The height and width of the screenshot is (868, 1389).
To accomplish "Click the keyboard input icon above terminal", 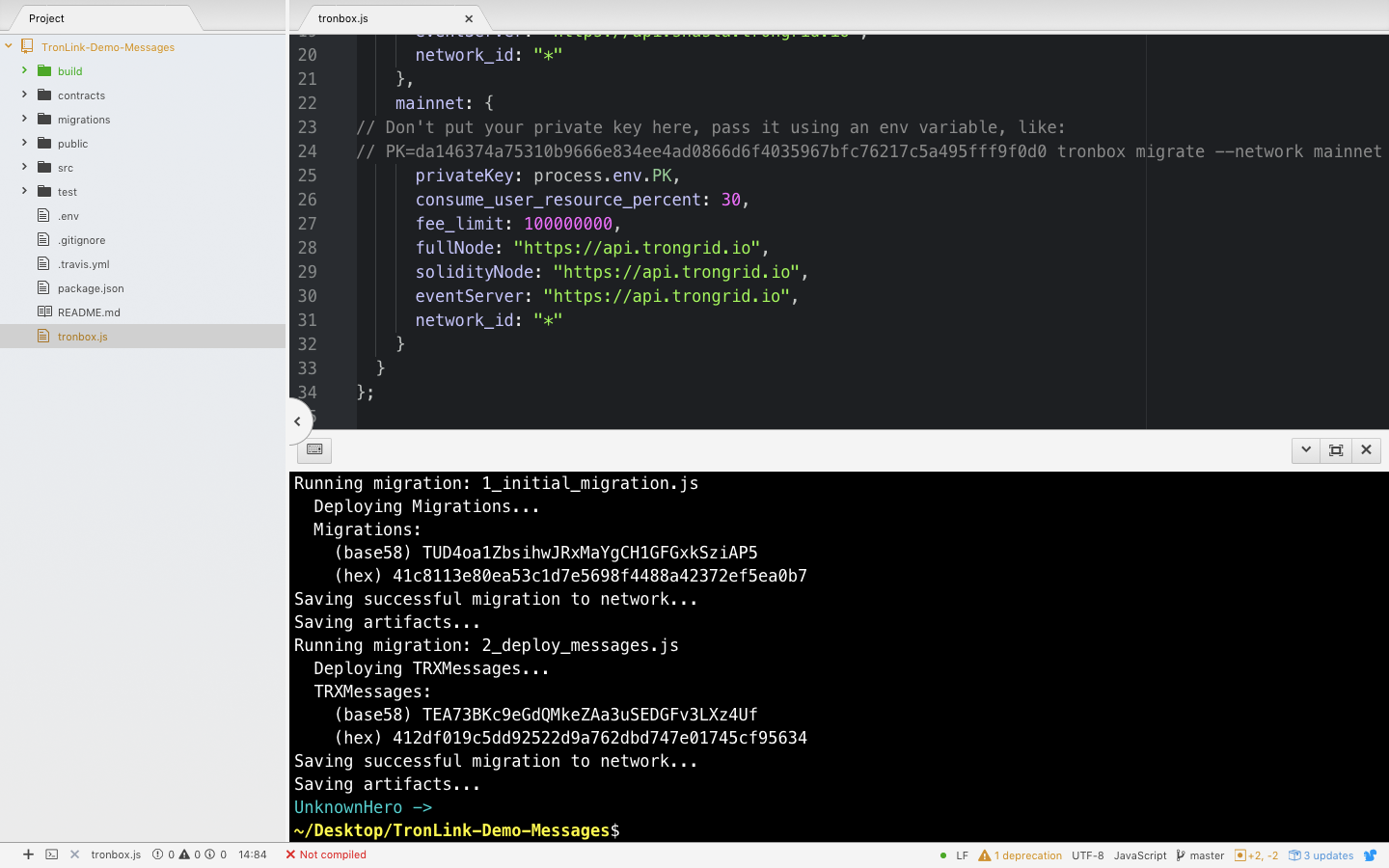I will [314, 449].
